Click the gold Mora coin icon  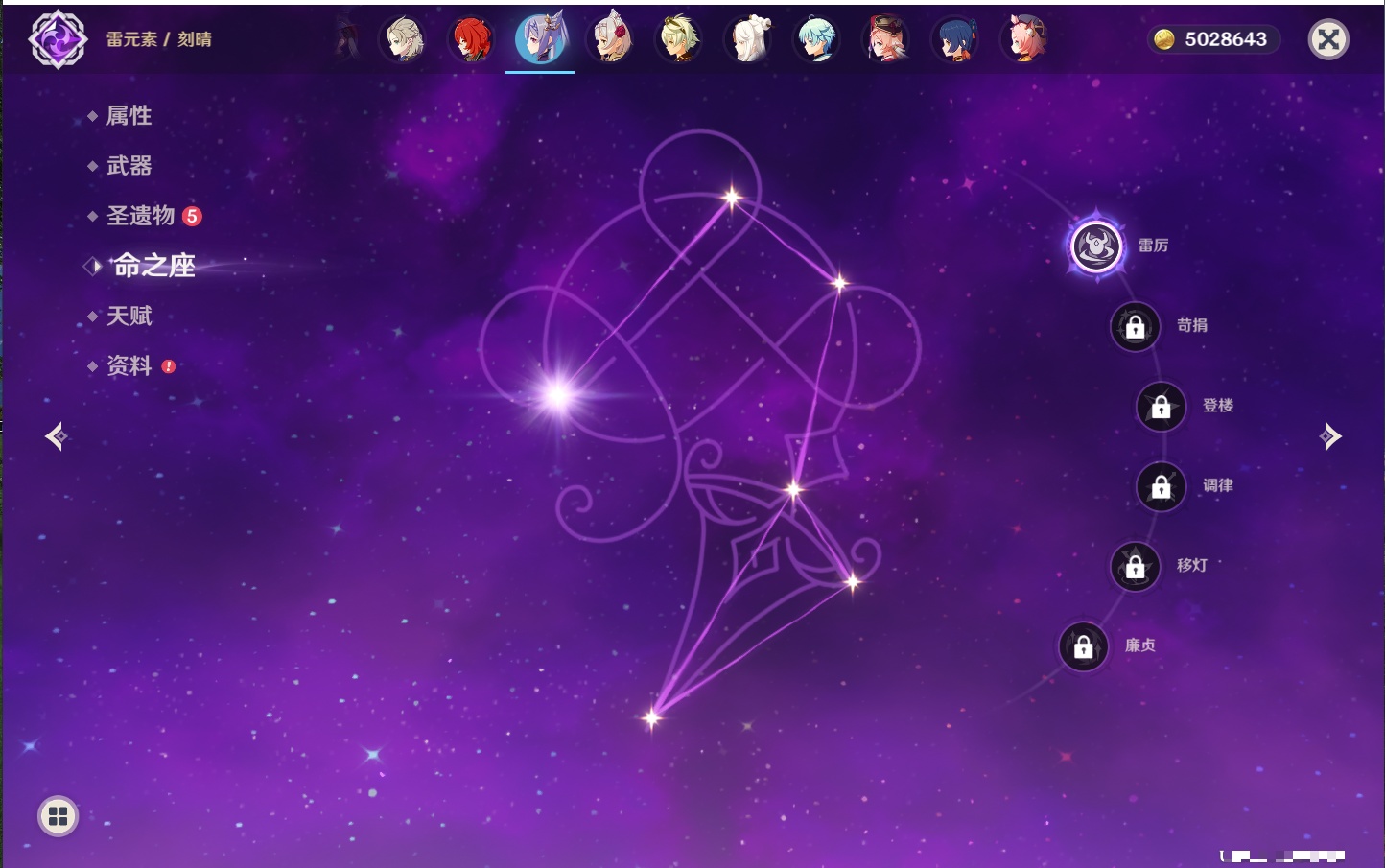tap(1164, 39)
